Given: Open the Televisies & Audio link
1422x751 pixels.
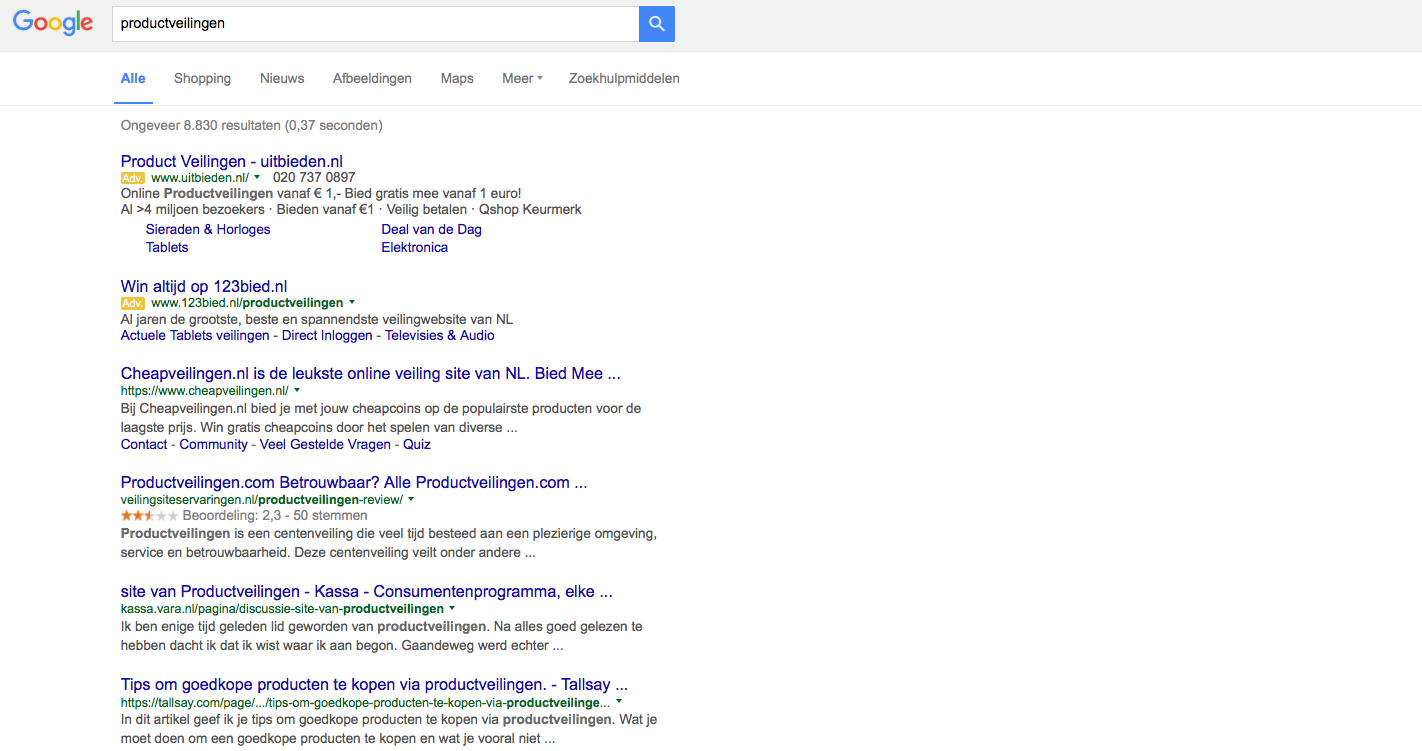Looking at the screenshot, I should point(440,335).
